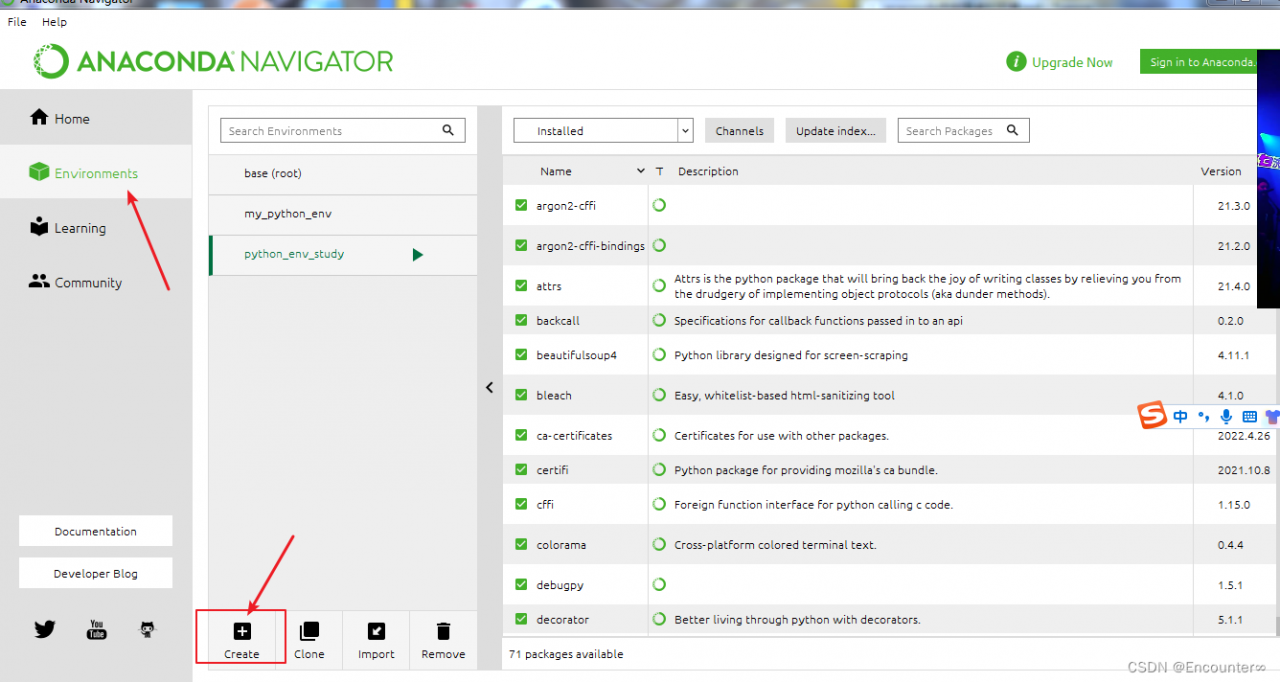Toggle the attrs package checkbox
Screen dimensions: 1280x682
click(x=521, y=285)
